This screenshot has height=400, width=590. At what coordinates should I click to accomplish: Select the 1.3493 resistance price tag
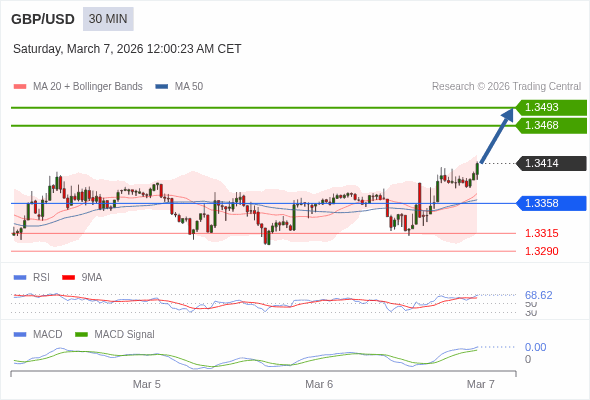(x=551, y=107)
